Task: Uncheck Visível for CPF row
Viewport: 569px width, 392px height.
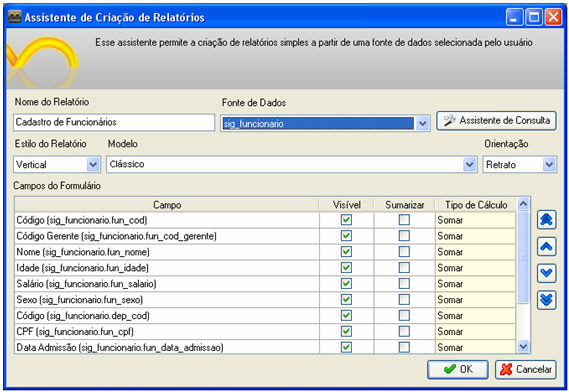Action: [x=346, y=331]
